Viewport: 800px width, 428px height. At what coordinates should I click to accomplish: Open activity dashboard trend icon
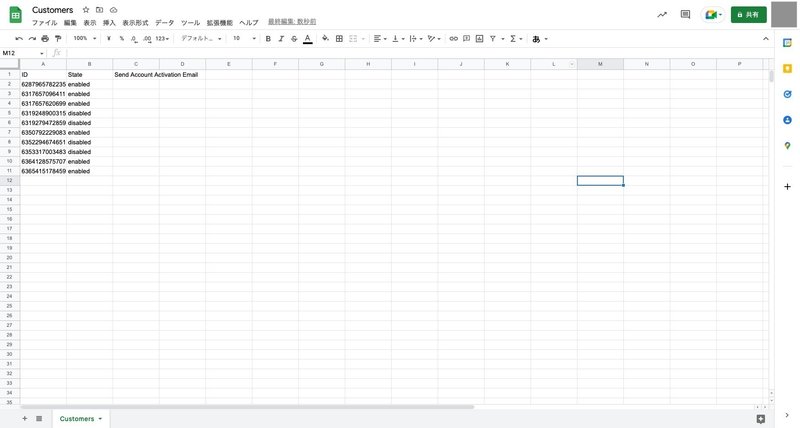[662, 15]
